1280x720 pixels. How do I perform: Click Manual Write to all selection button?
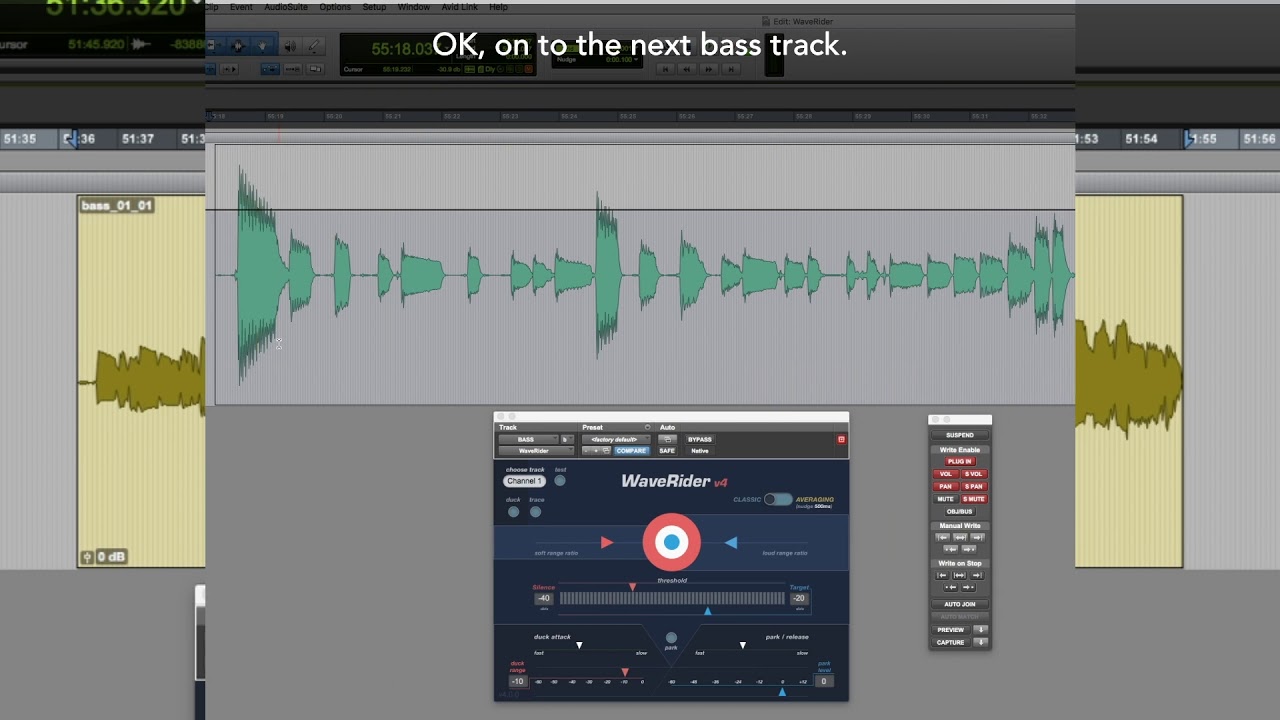tap(960, 538)
